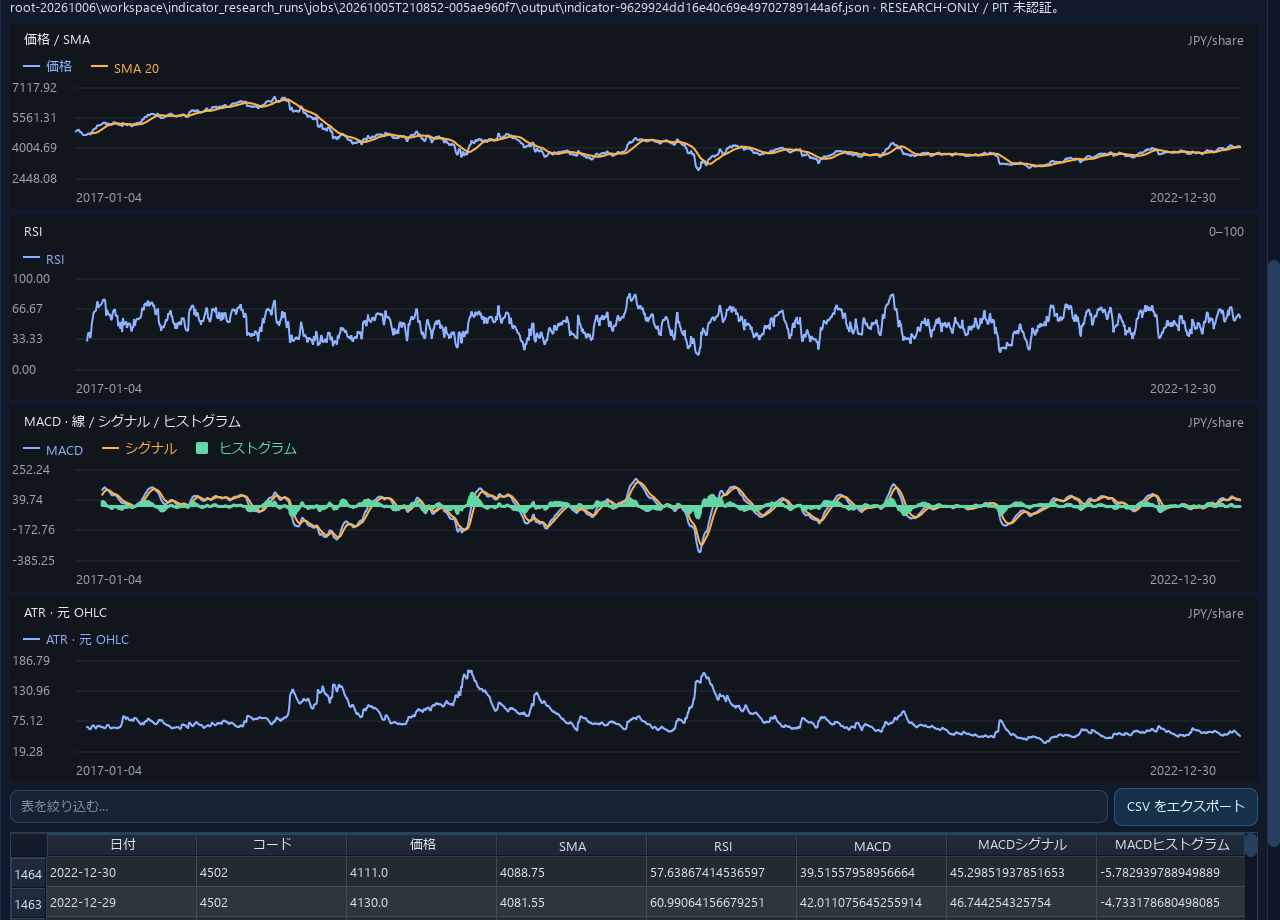Sort by the コード column header
This screenshot has height=920, width=1280.
[272, 845]
